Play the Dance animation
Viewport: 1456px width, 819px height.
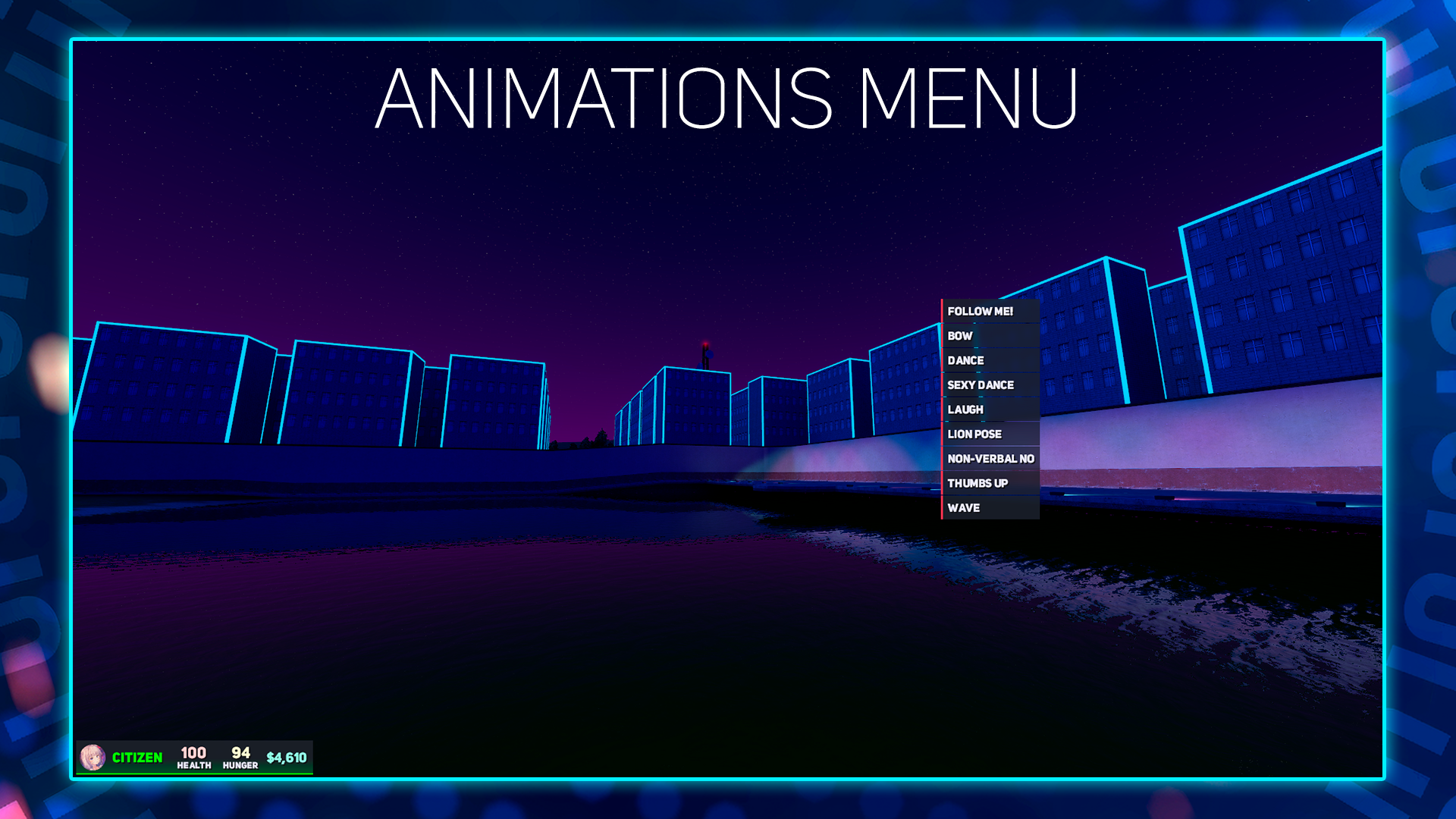pyautogui.click(x=990, y=360)
